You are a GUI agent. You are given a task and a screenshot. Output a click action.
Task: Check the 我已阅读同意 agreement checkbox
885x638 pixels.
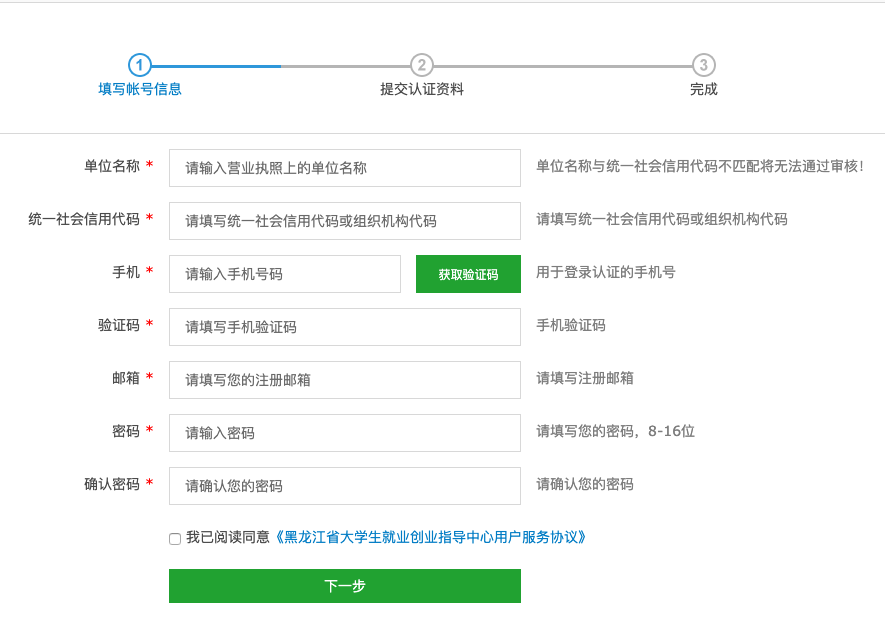(175, 539)
